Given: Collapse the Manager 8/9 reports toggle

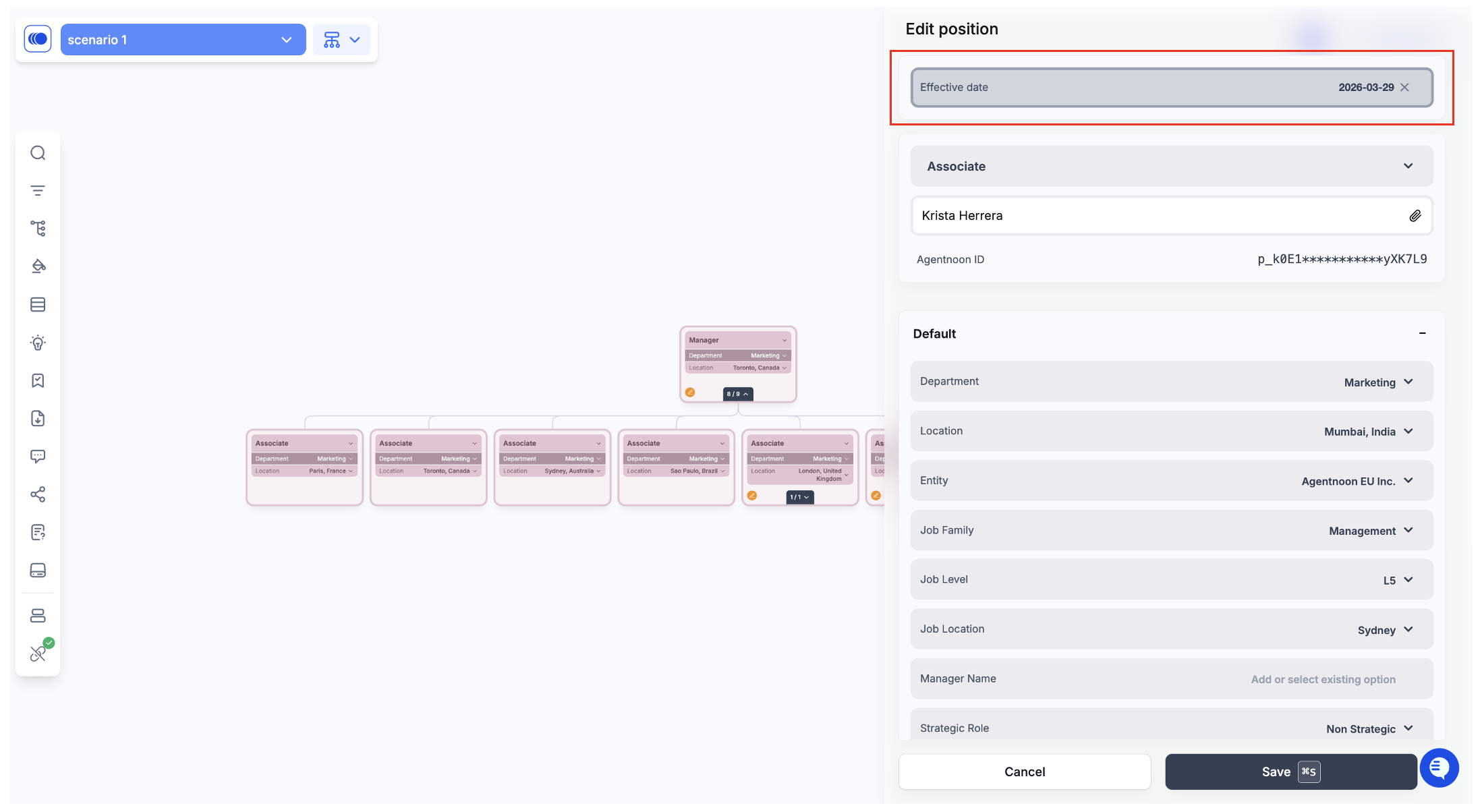Looking at the screenshot, I should point(737,394).
